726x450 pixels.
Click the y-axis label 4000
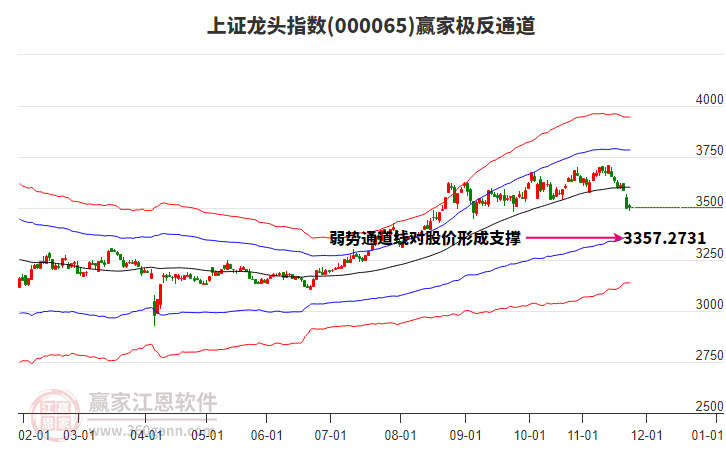[709, 100]
